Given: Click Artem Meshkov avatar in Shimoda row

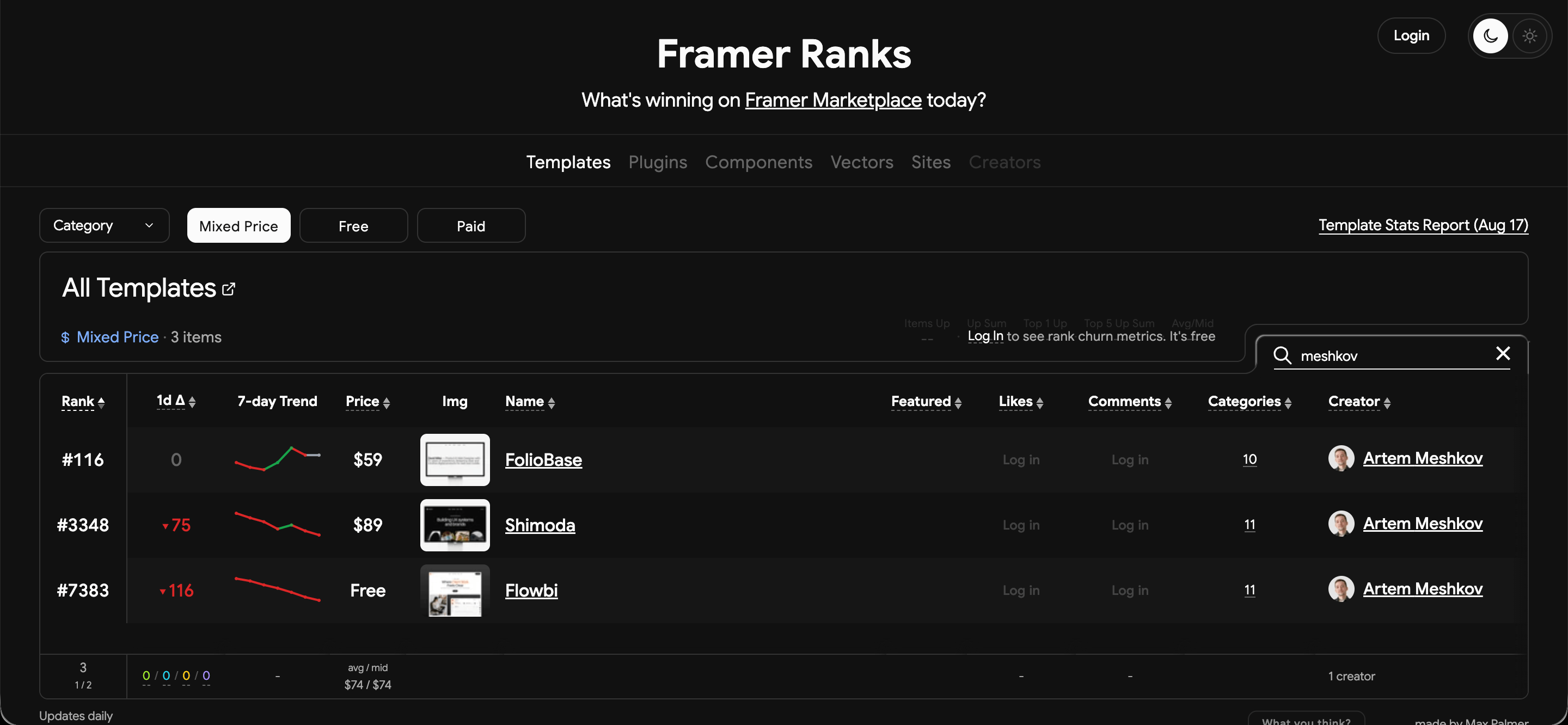Looking at the screenshot, I should click(x=1341, y=524).
